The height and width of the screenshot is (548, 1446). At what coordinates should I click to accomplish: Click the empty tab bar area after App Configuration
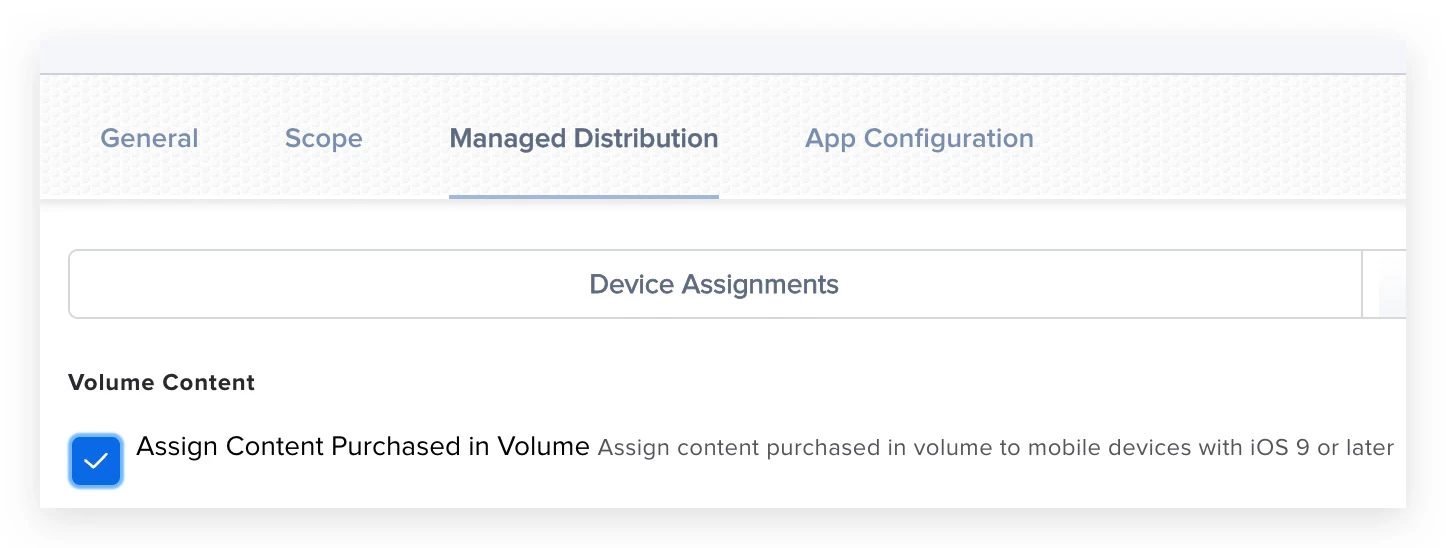click(x=1220, y=138)
